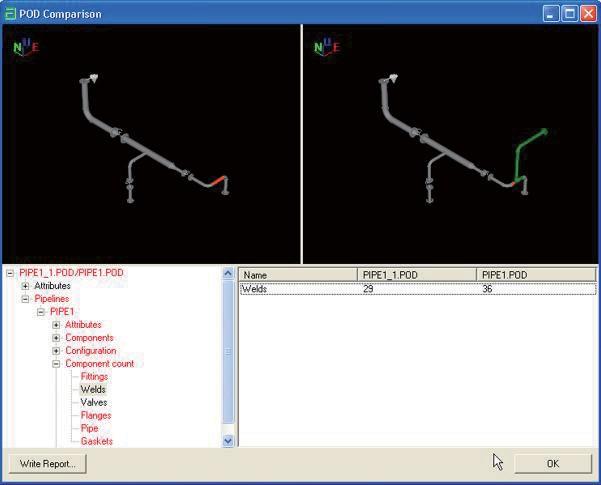Screen dimensions: 601x485
Task: Click the POD Comparison title bar icon
Action: 11,13
